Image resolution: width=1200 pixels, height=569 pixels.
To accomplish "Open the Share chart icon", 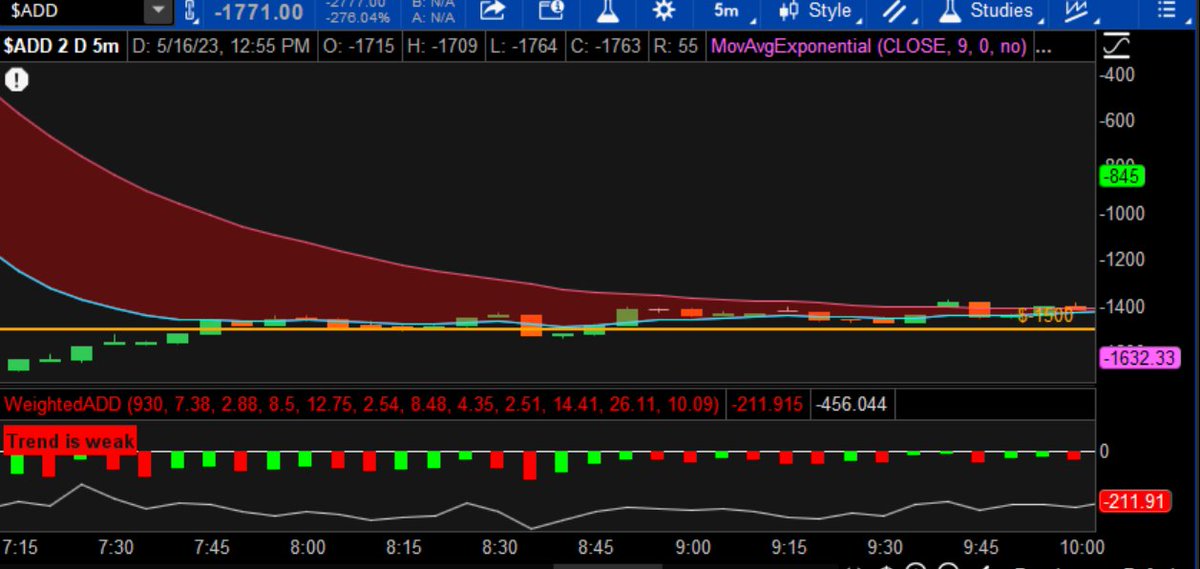I will [x=493, y=11].
